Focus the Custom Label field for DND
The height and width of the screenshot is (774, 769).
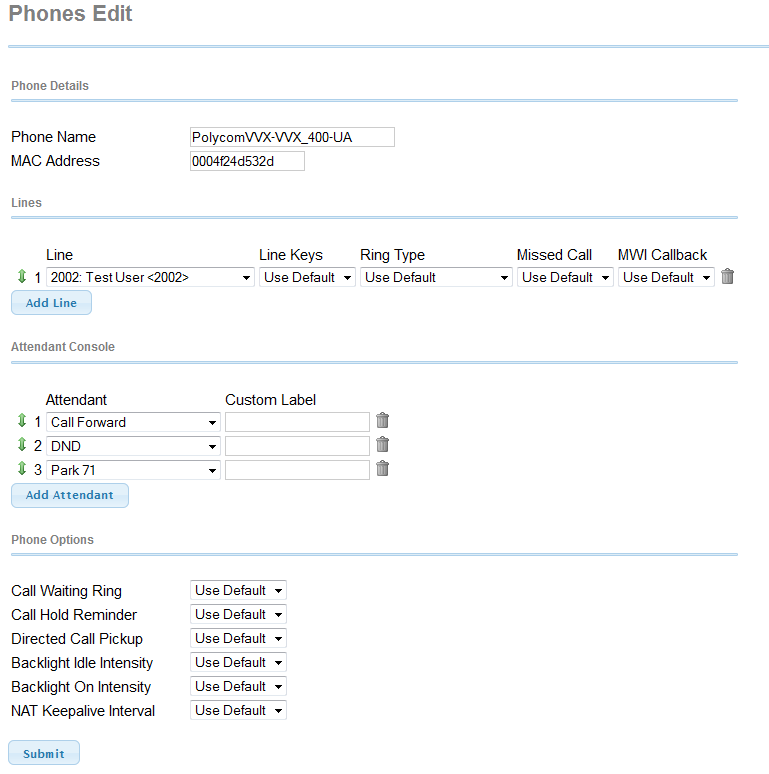coord(297,446)
